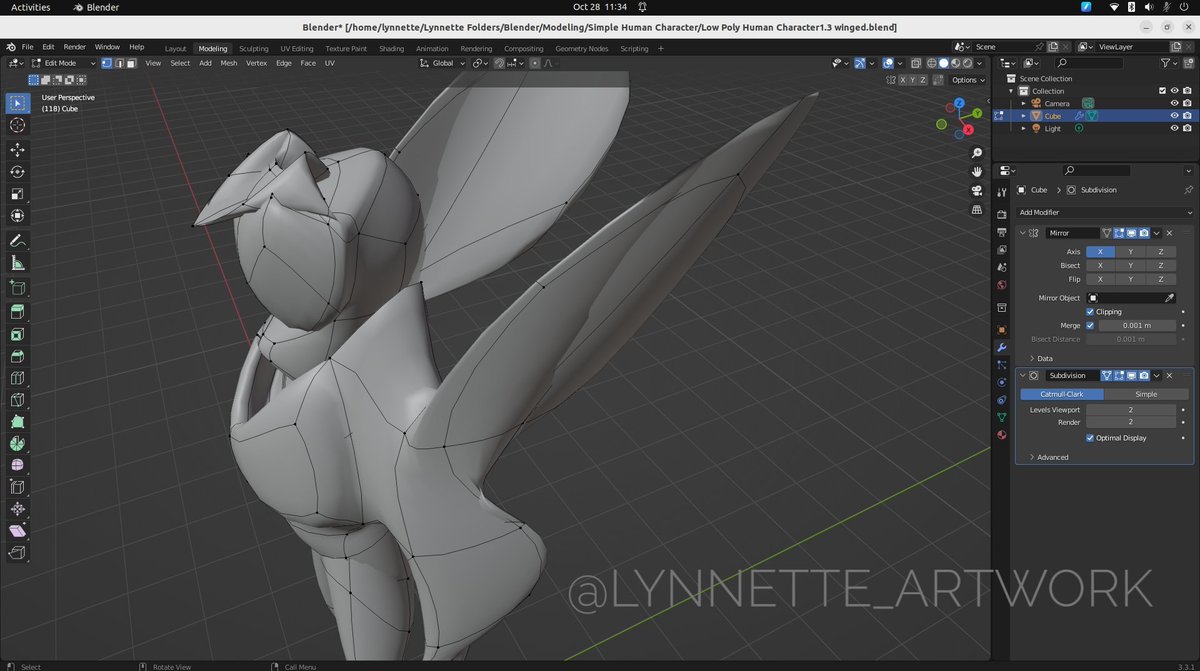Collapse the Collection in outliner
The image size is (1200, 671).
point(1011,91)
